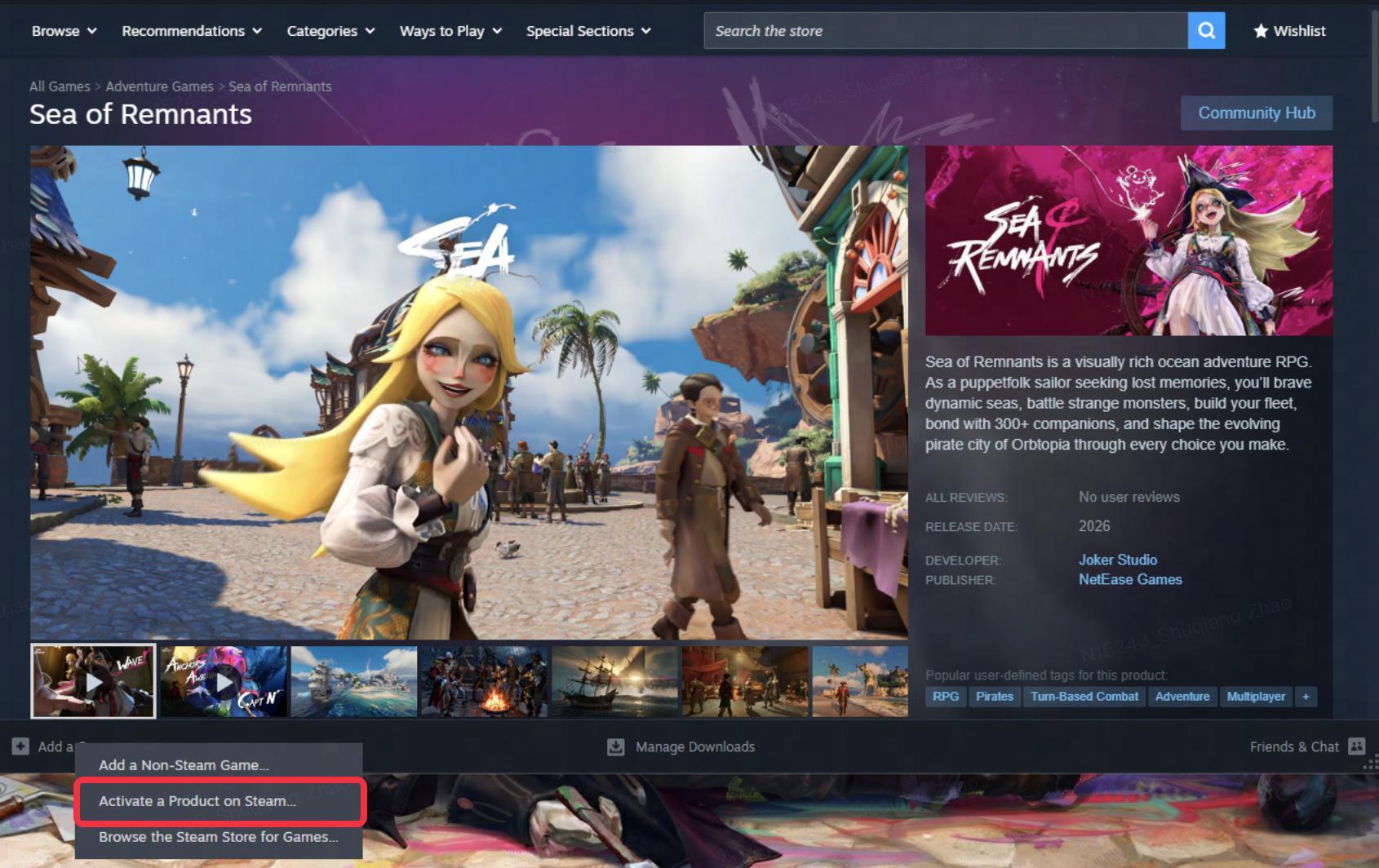Open the Ways to Play dropdown
The image size is (1379, 868).
tap(450, 31)
